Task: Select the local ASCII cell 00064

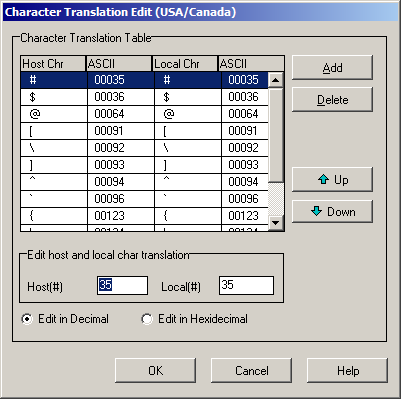Action: pos(245,114)
